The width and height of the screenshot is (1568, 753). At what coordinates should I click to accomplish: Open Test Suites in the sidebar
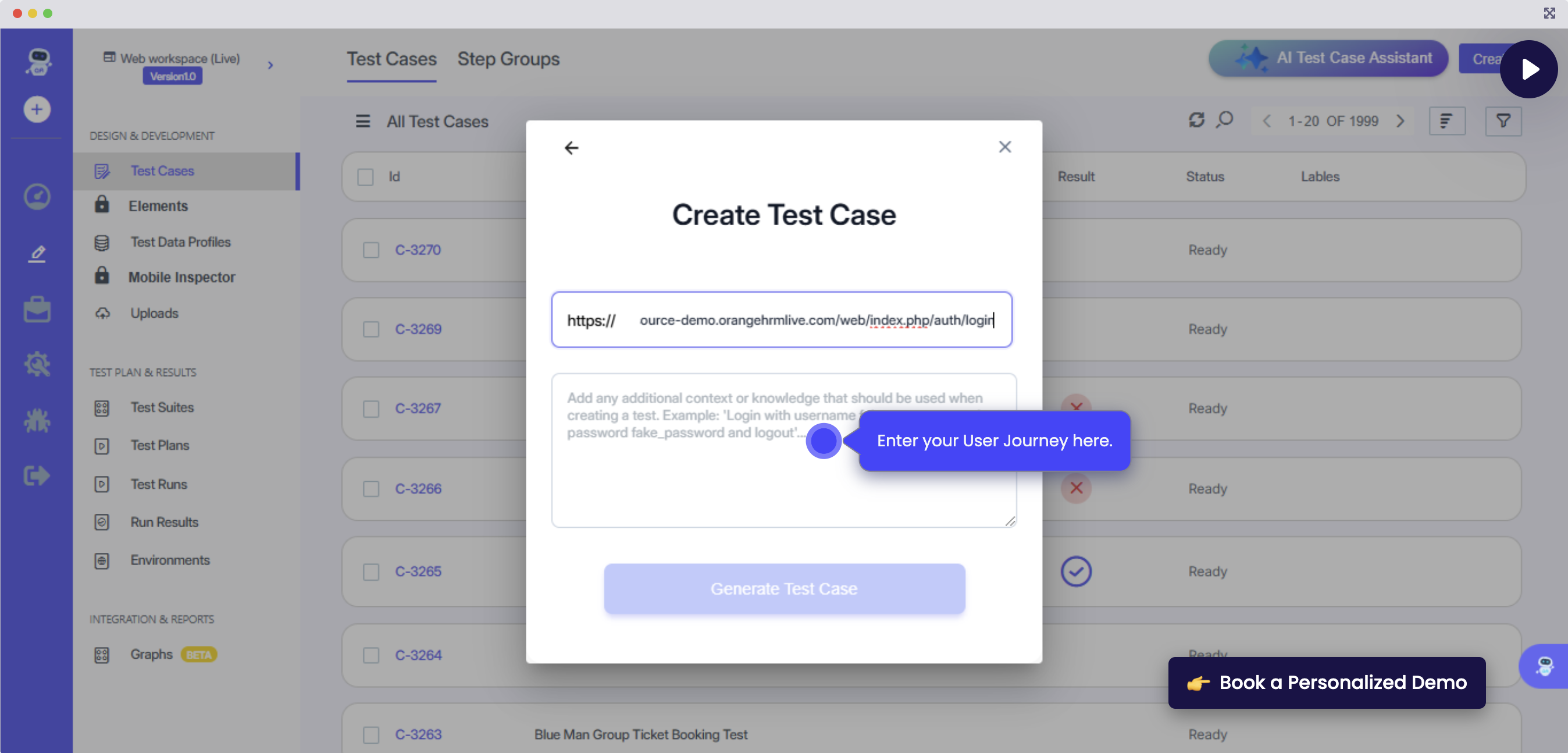(162, 407)
